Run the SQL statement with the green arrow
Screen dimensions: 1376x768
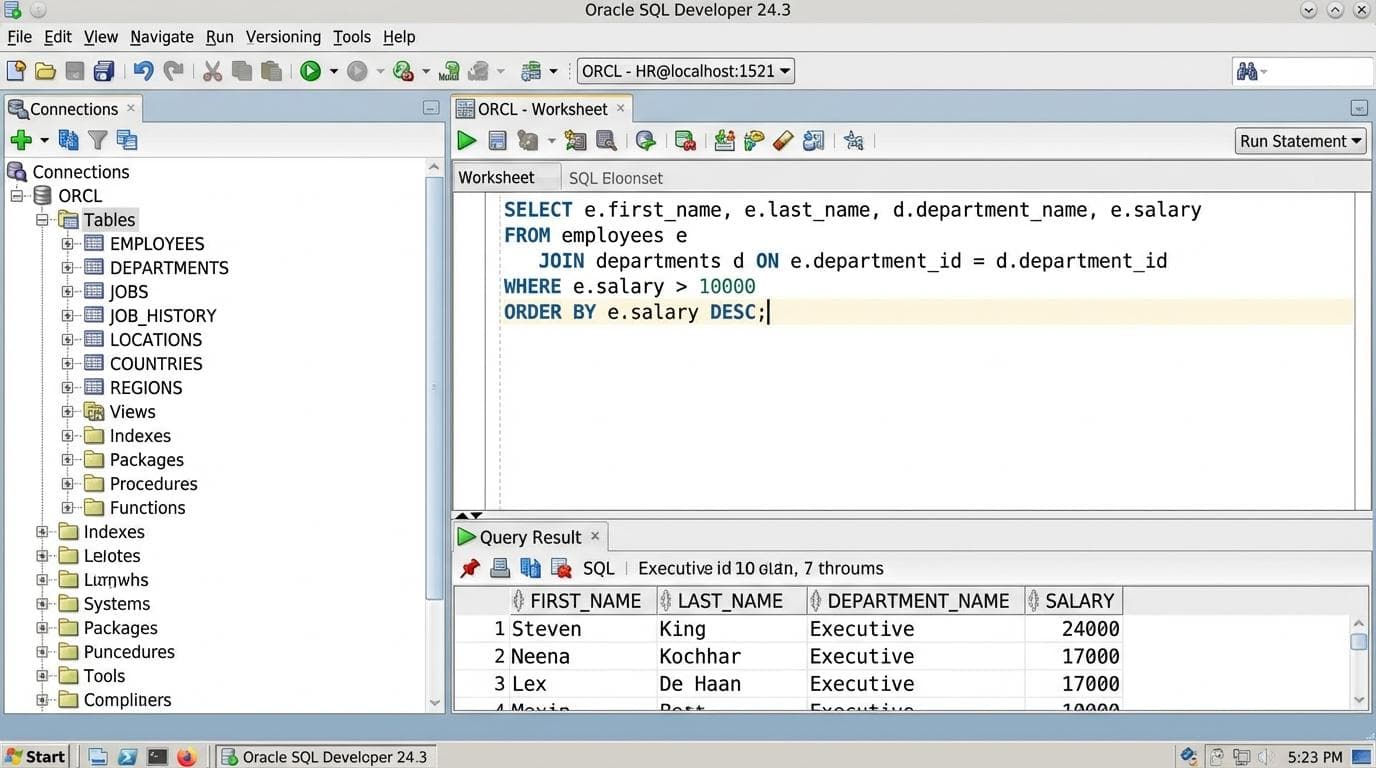pyautogui.click(x=466, y=140)
